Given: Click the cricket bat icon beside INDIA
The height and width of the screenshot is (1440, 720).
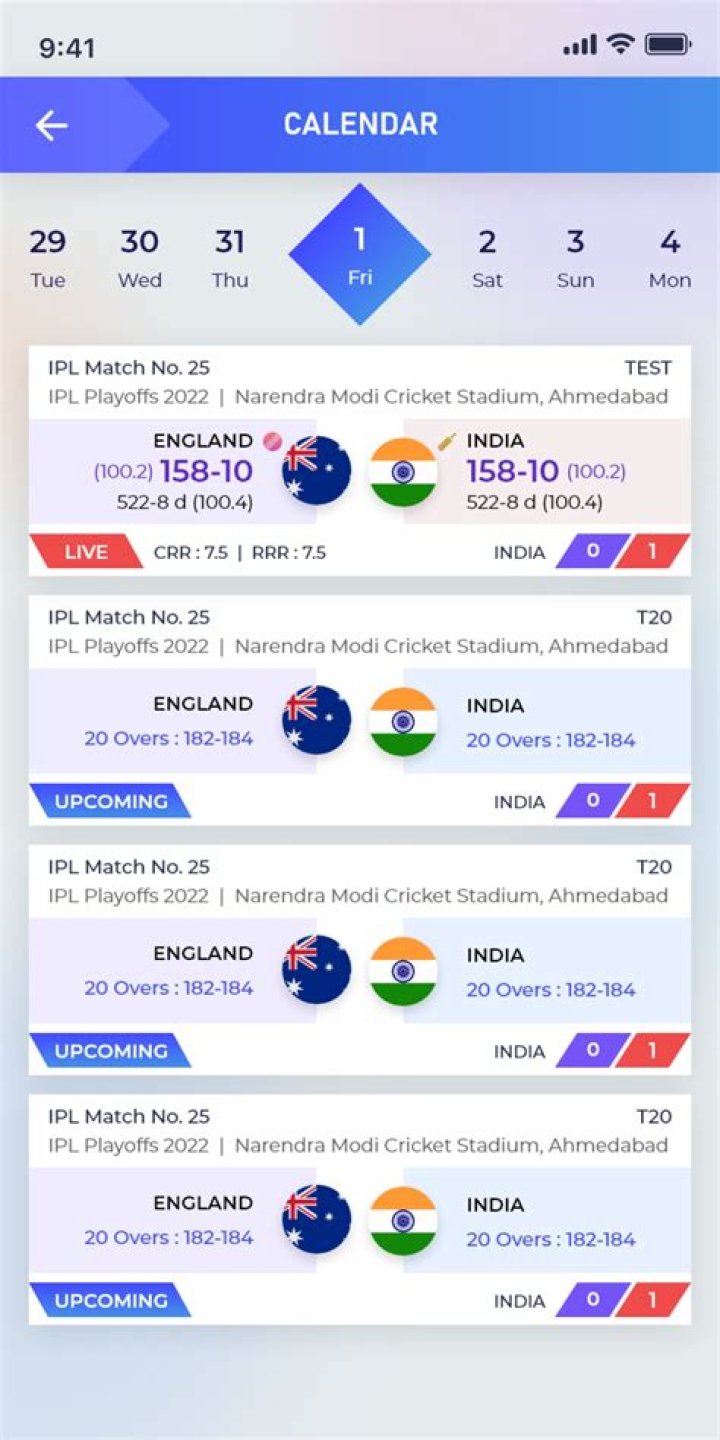Looking at the screenshot, I should pos(447,441).
